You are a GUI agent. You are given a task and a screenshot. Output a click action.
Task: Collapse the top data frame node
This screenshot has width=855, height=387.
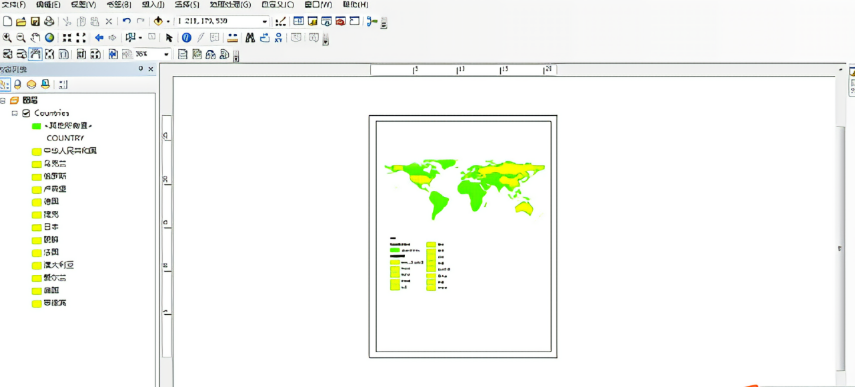pos(3,100)
